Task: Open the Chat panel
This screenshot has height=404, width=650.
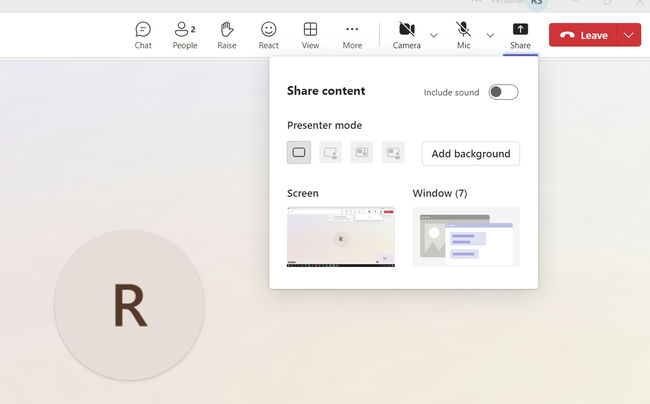Action: [x=143, y=35]
